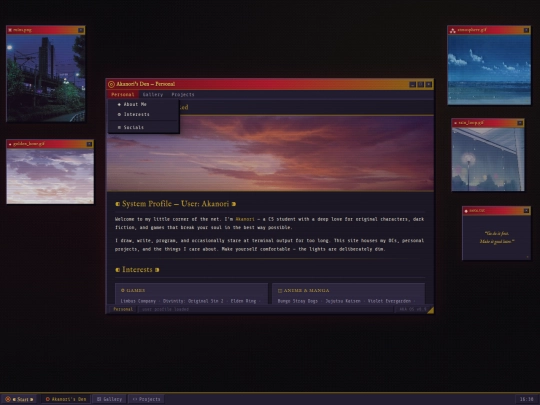The width and height of the screenshot is (540, 405).
Task: Choose Socials from the Personal dropdown
Action: click(x=144, y=127)
